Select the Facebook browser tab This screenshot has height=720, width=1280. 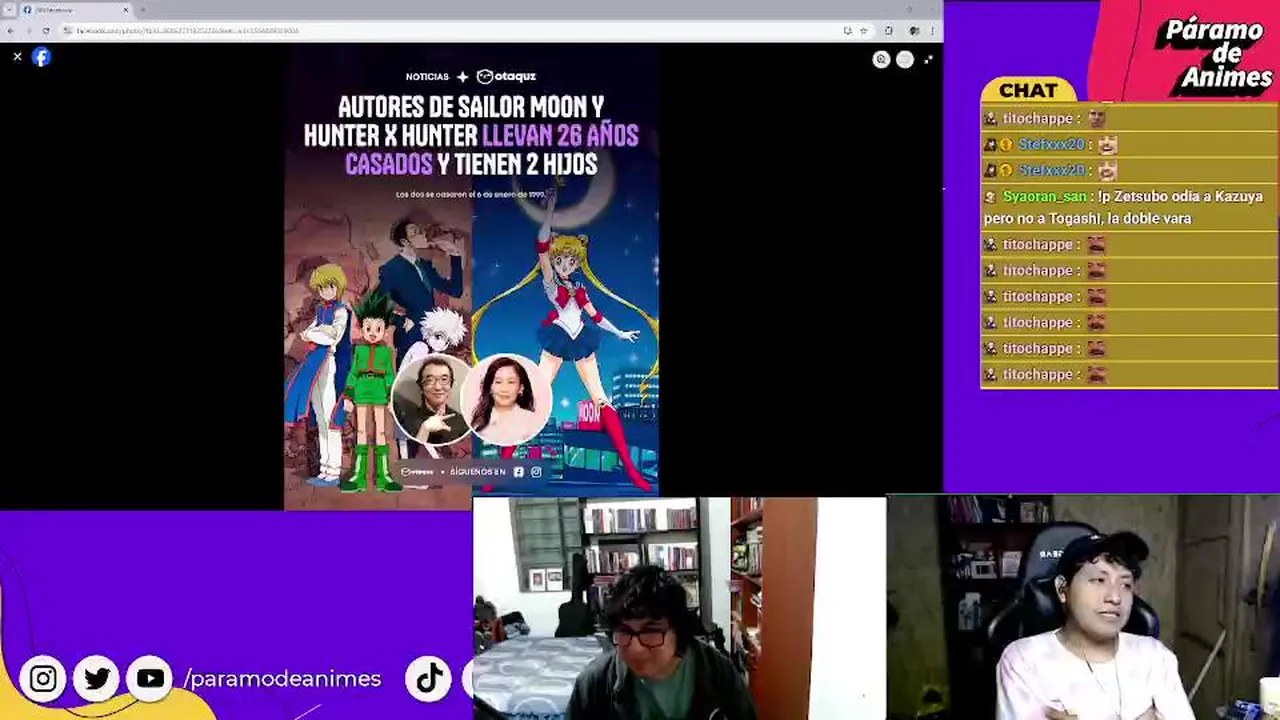75,10
